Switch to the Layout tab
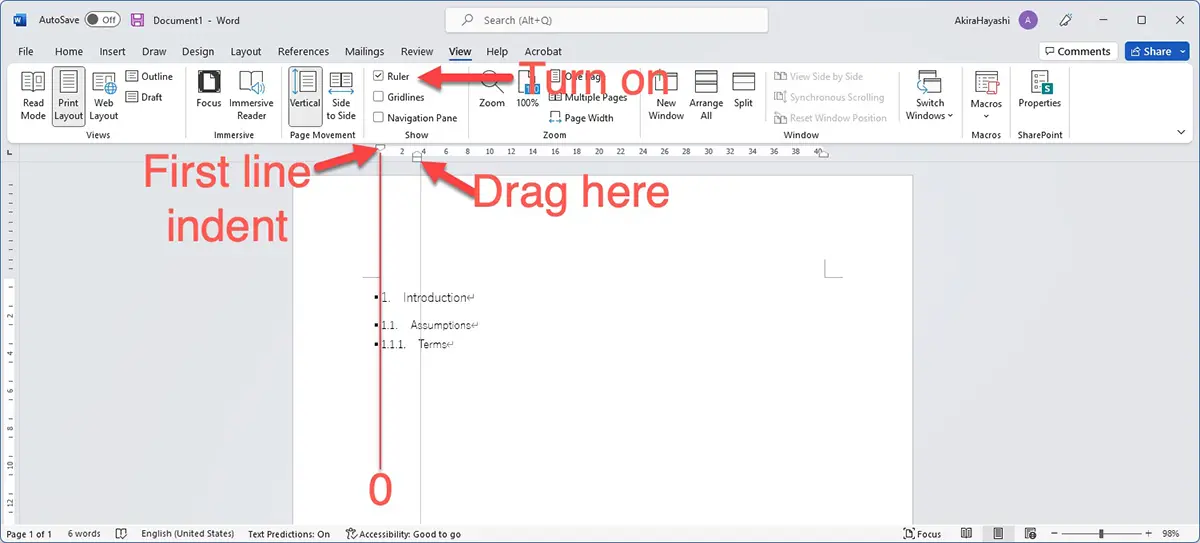This screenshot has height=543, width=1200. (246, 52)
